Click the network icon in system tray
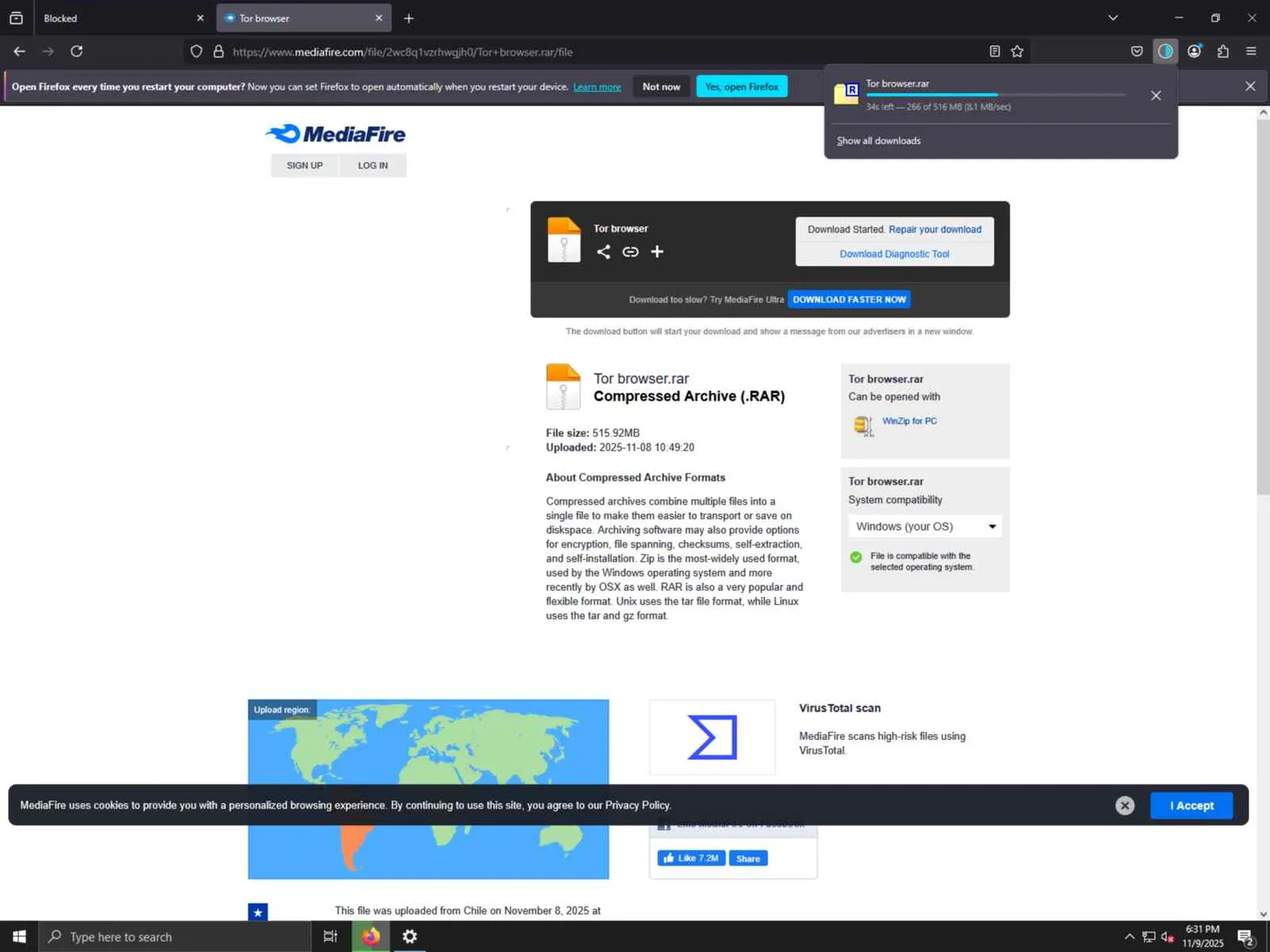Screen dimensions: 1270x952 pos(1149,937)
